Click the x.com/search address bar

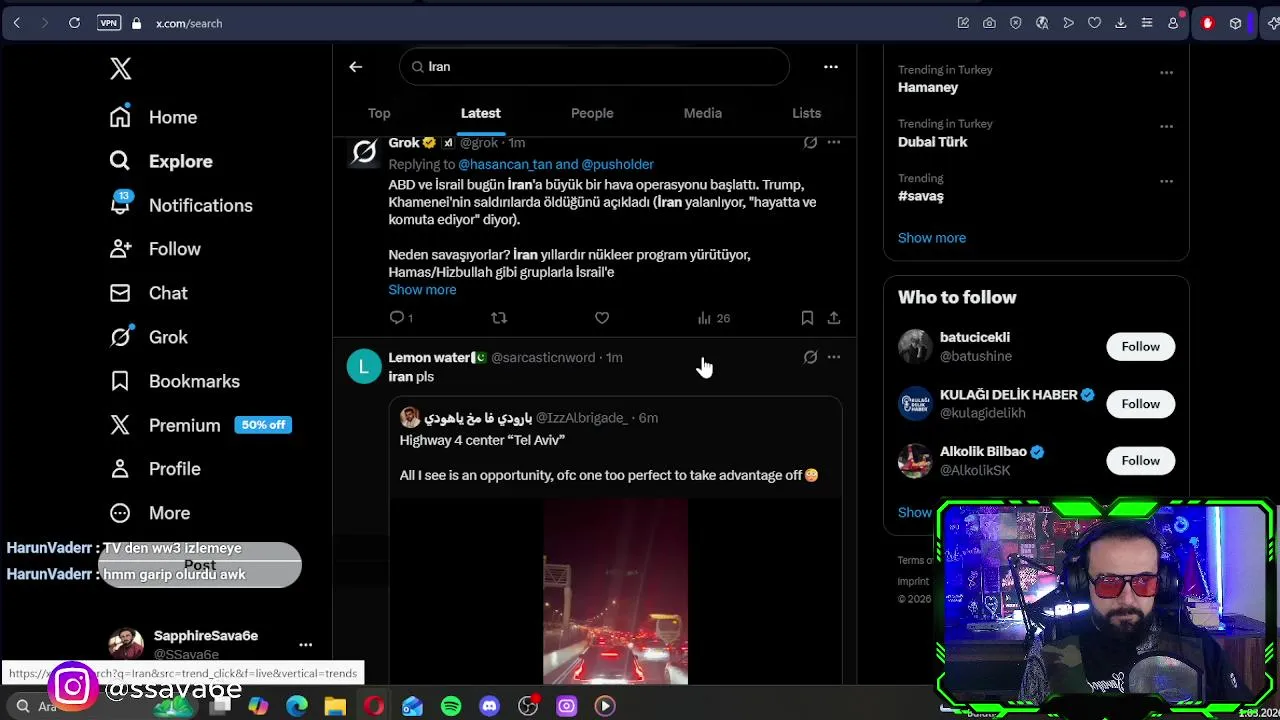click(x=189, y=23)
